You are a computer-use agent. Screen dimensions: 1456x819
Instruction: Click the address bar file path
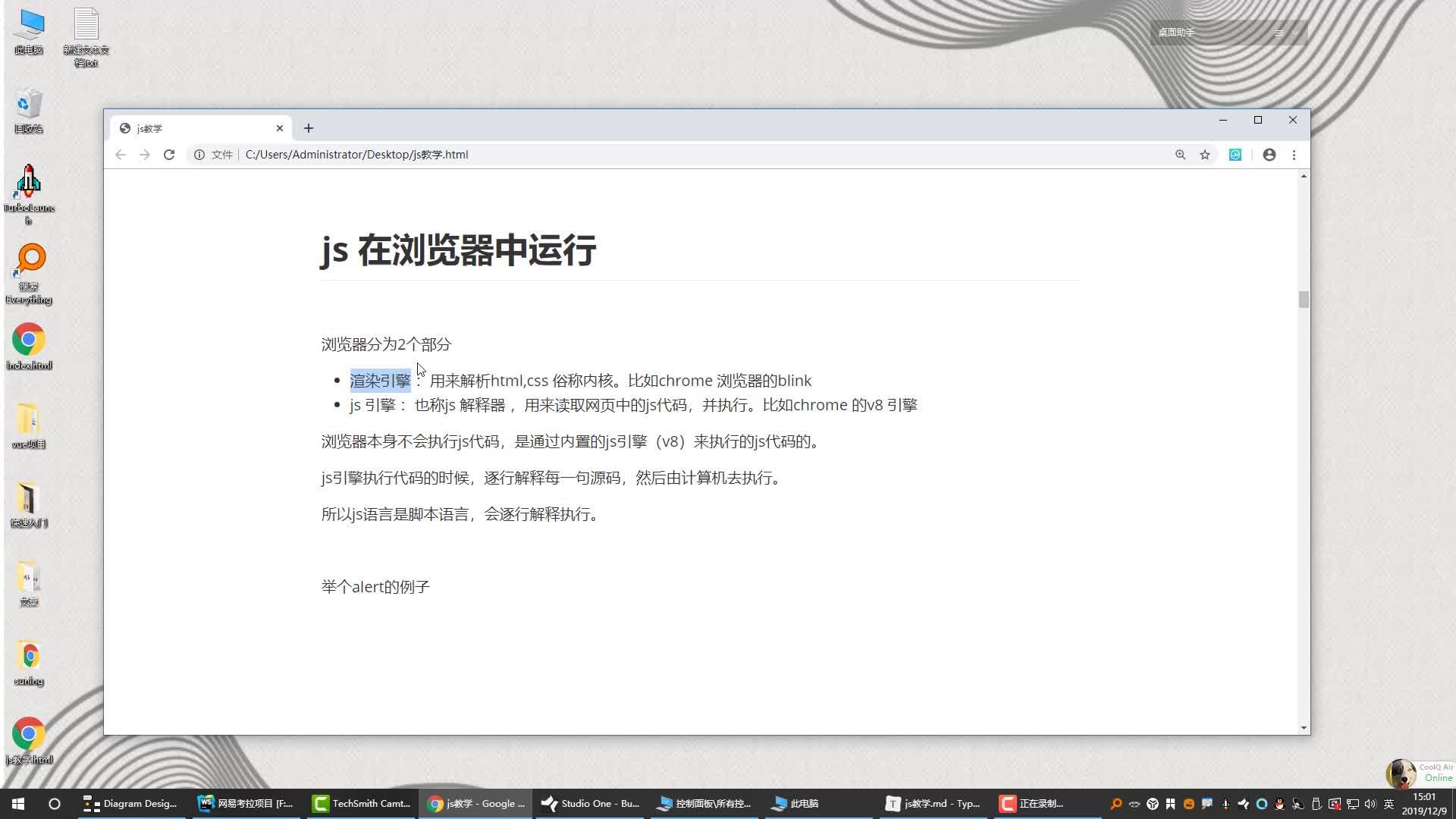pyautogui.click(x=356, y=155)
